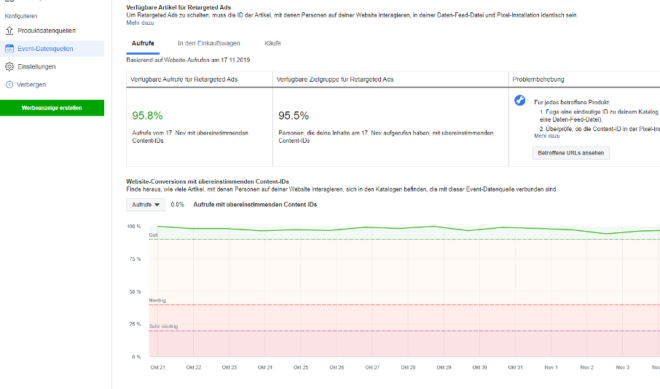The image size is (660, 389).
Task: Open Produktdatenquellen in the sidebar
Action: 46,30
